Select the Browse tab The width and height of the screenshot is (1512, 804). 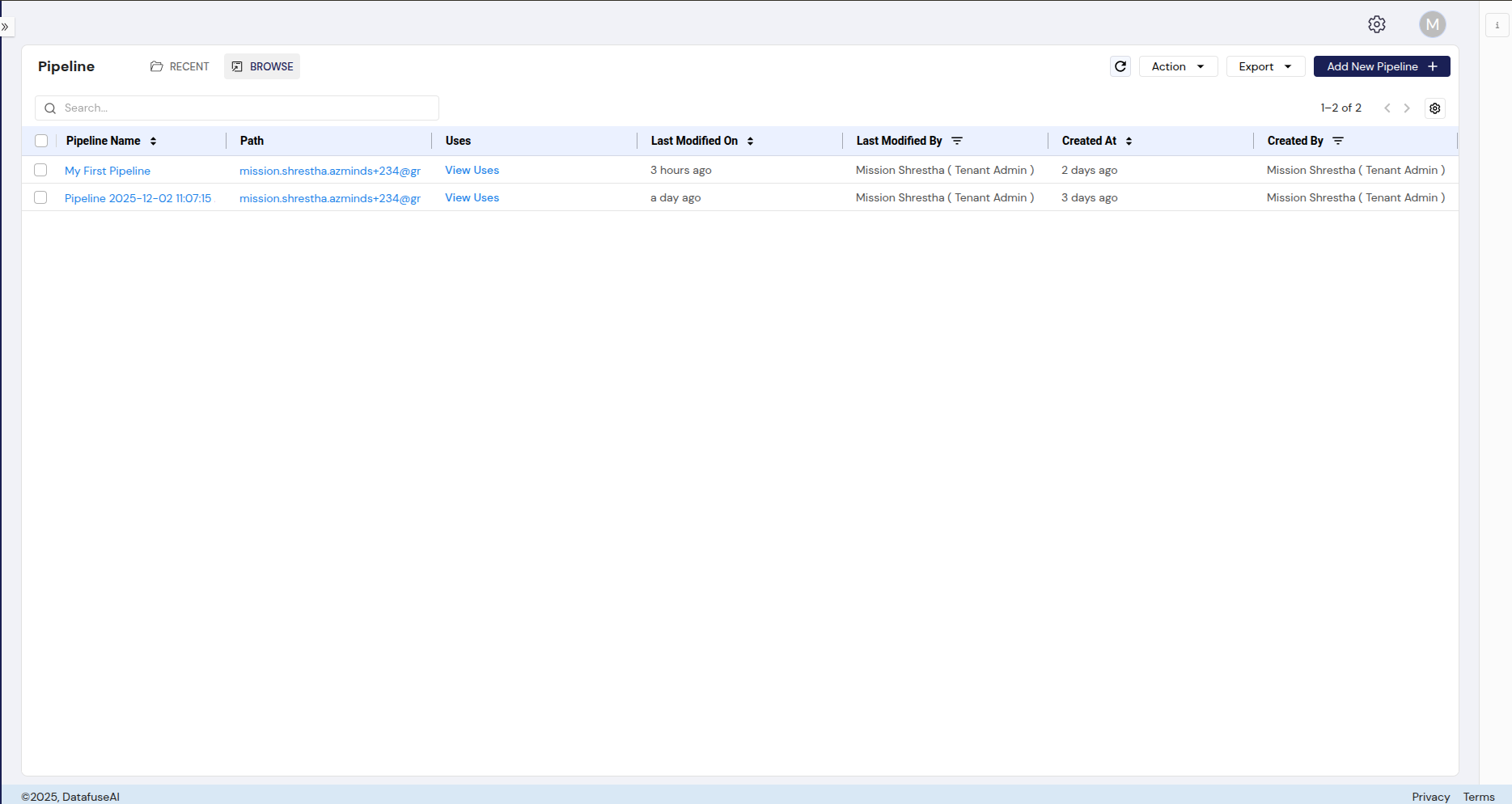262,66
